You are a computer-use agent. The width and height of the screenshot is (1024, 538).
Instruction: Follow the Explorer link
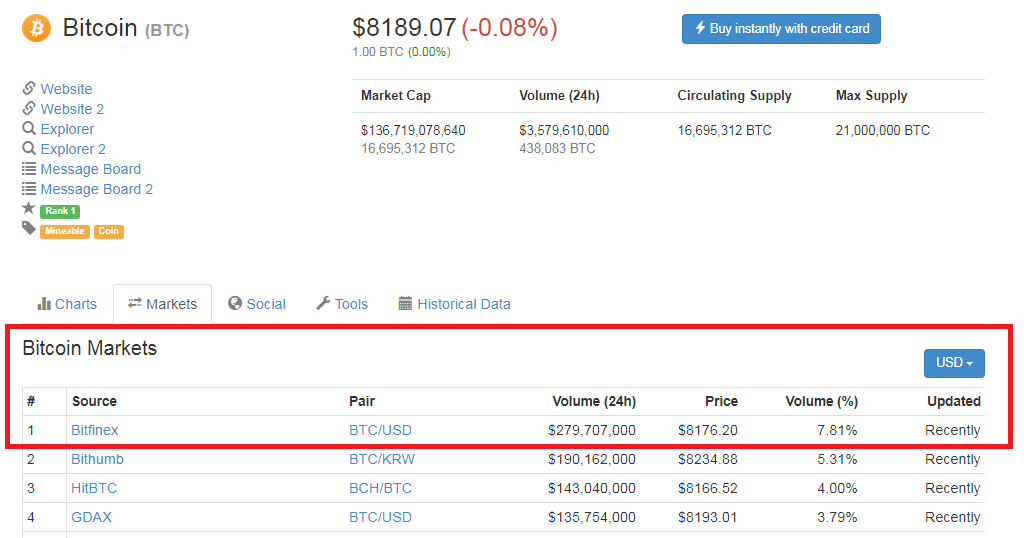coord(67,129)
